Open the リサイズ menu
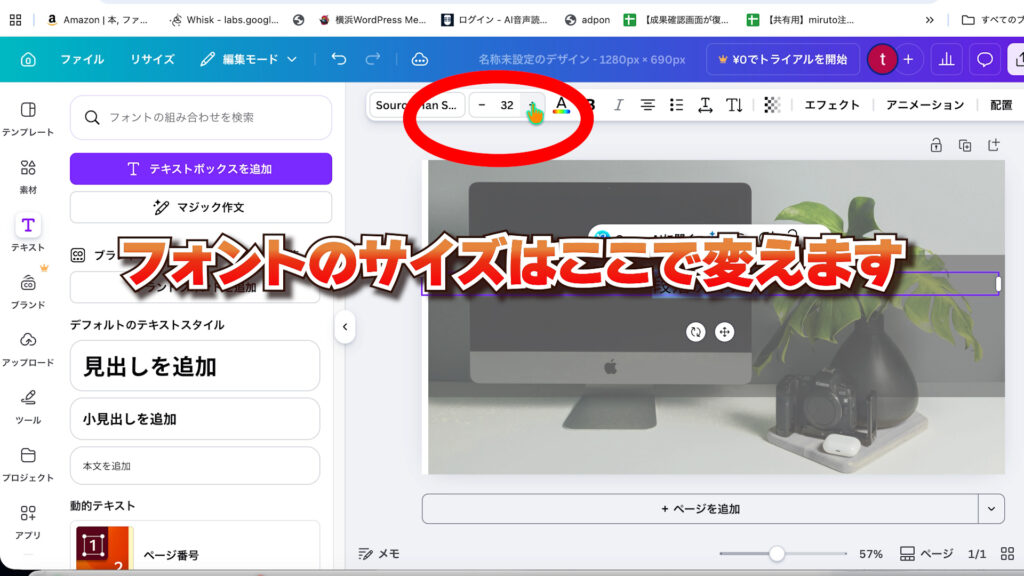Image resolution: width=1024 pixels, height=576 pixels. (152, 59)
